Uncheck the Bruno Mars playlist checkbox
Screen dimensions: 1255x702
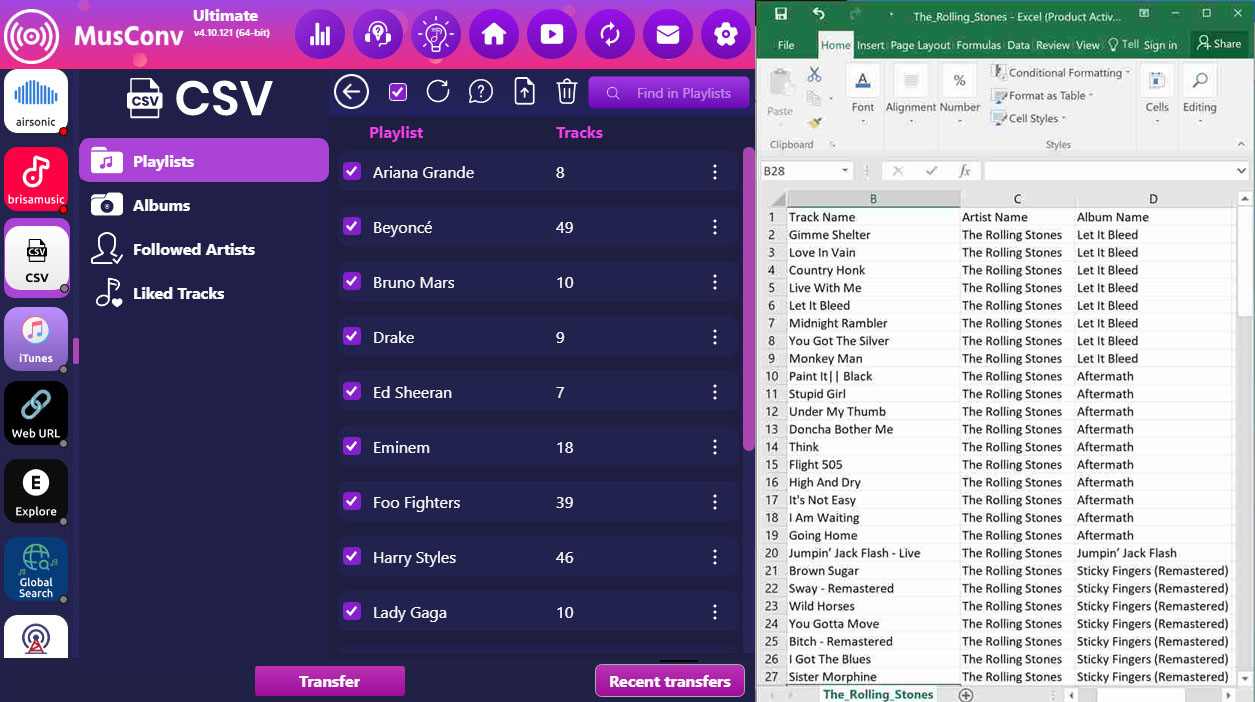(351, 281)
